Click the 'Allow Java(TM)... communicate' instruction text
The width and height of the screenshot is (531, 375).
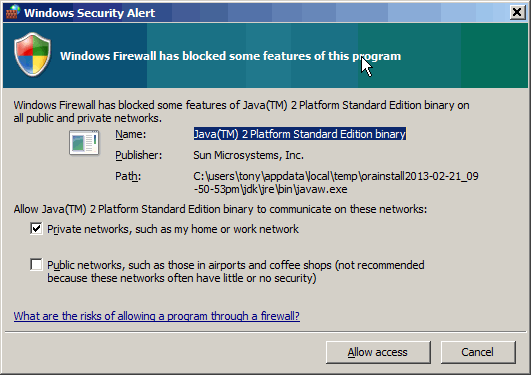point(220,209)
